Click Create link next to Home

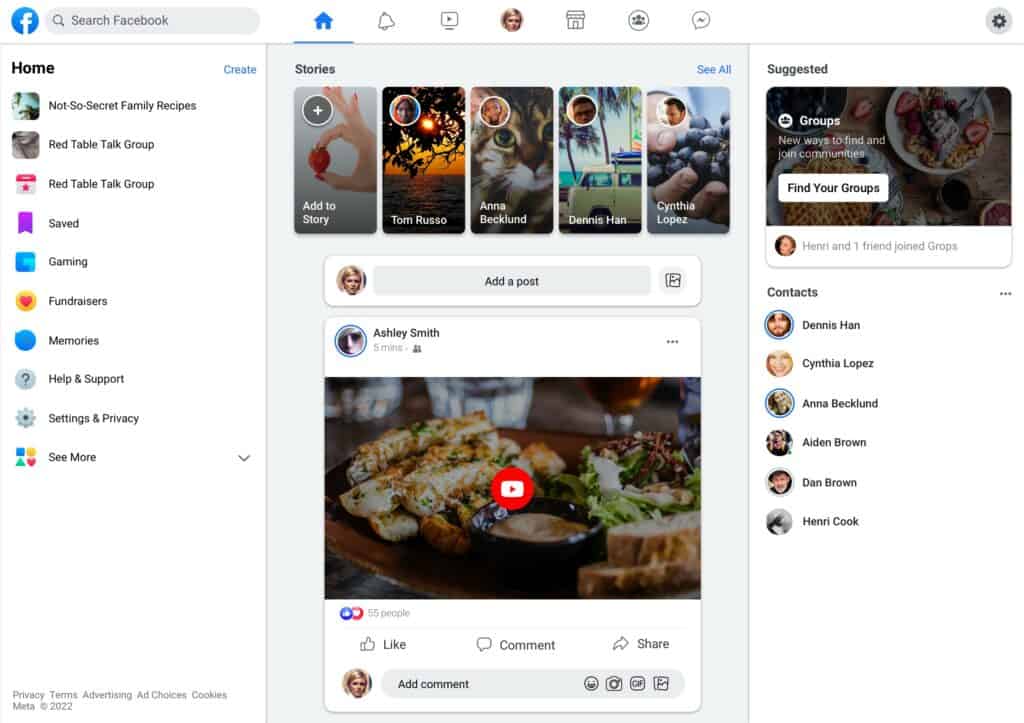coord(240,69)
